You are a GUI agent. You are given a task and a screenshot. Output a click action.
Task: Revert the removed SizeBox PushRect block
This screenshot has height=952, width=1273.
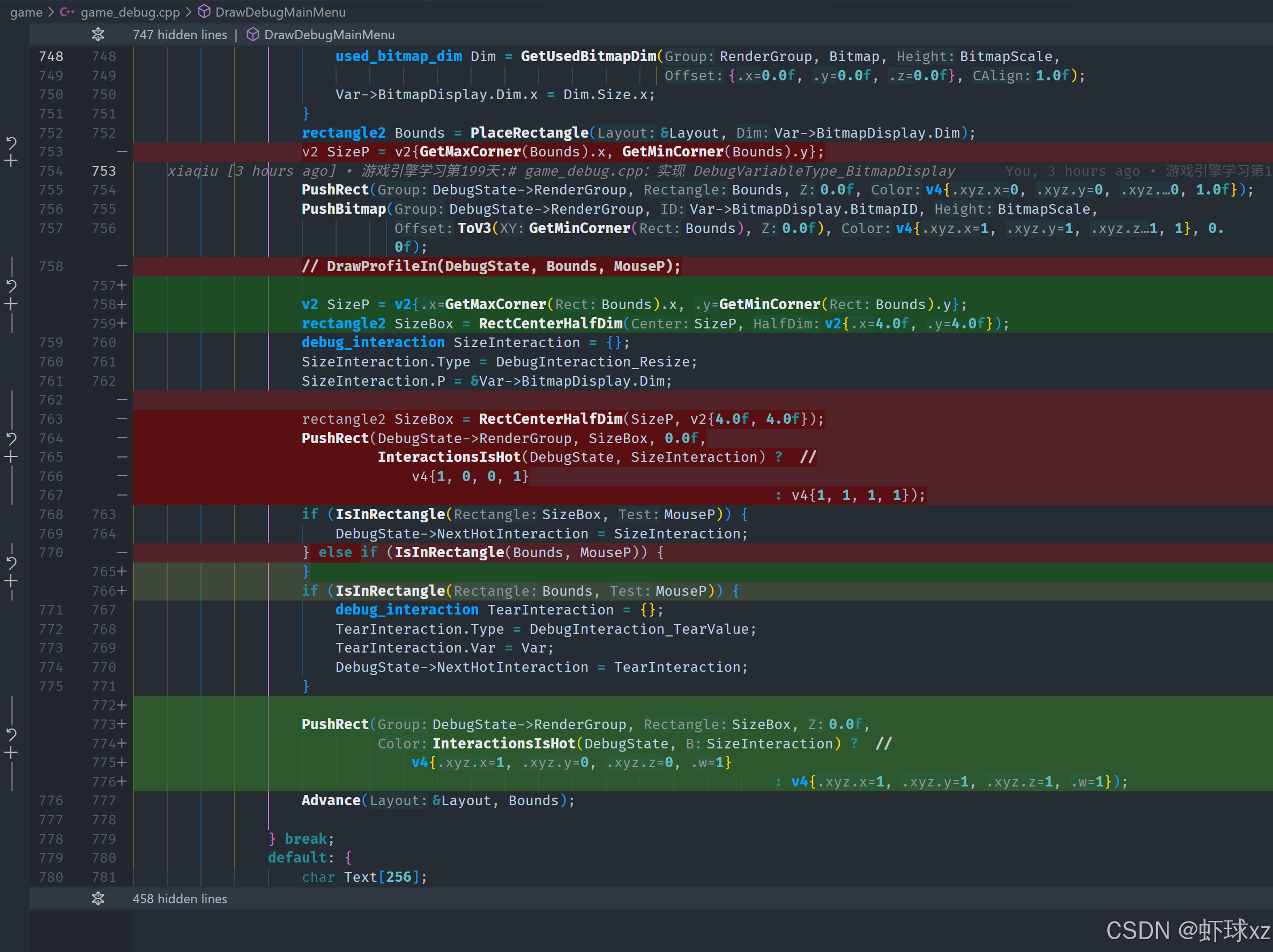11,438
